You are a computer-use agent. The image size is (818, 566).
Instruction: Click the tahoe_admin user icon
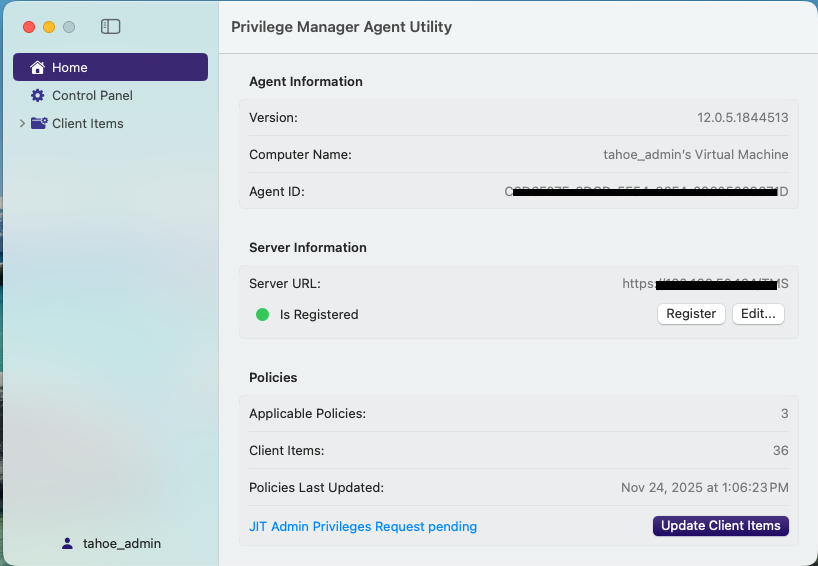point(67,543)
